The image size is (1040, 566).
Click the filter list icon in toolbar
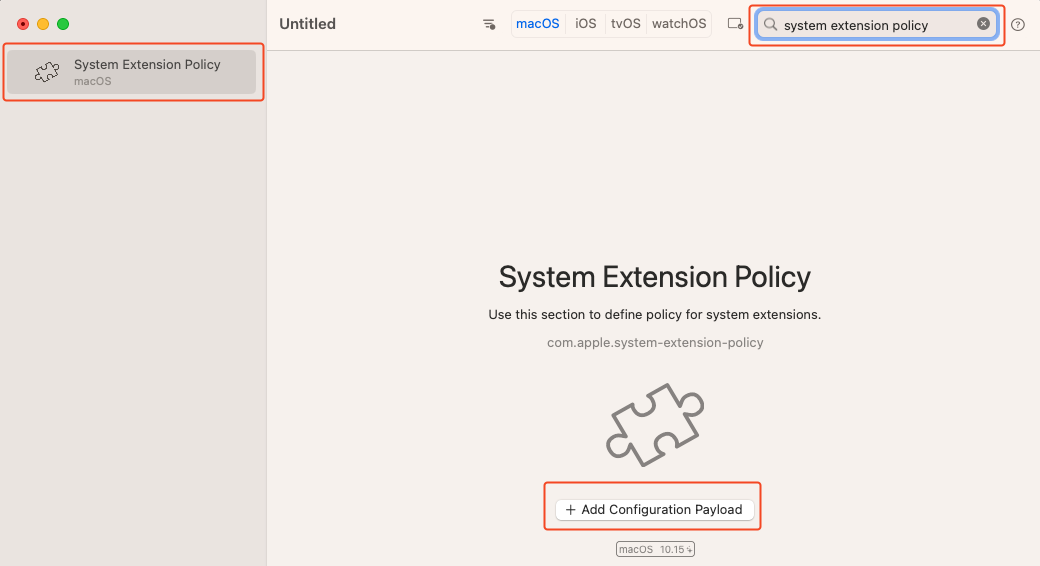pos(489,24)
